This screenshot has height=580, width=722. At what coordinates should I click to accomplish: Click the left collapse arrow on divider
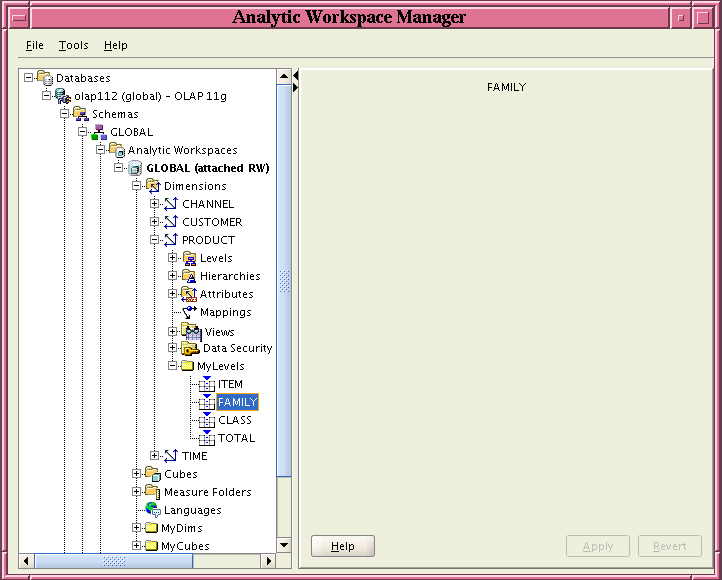point(295,76)
